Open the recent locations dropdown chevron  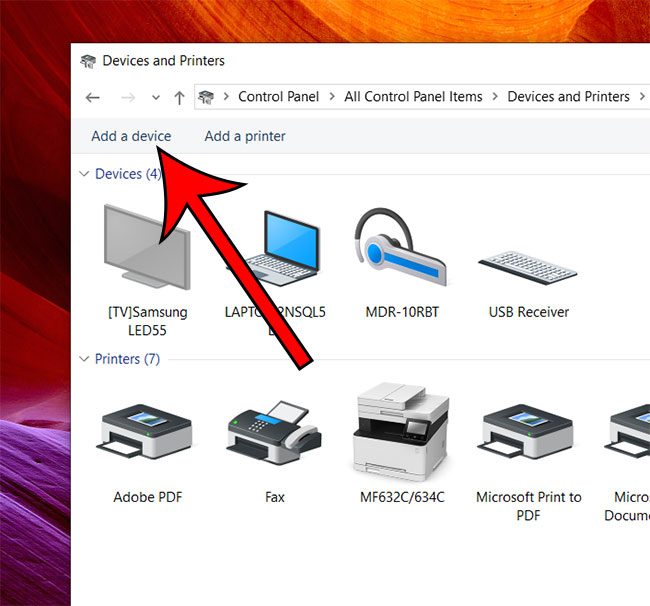pos(156,98)
